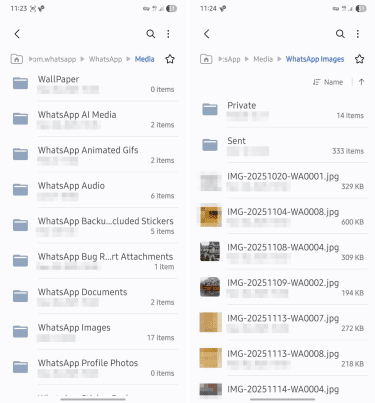Jump to WhatsApp in Media screen breadcrumb
Viewport: 375px width, 403px height.
[x=105, y=59]
